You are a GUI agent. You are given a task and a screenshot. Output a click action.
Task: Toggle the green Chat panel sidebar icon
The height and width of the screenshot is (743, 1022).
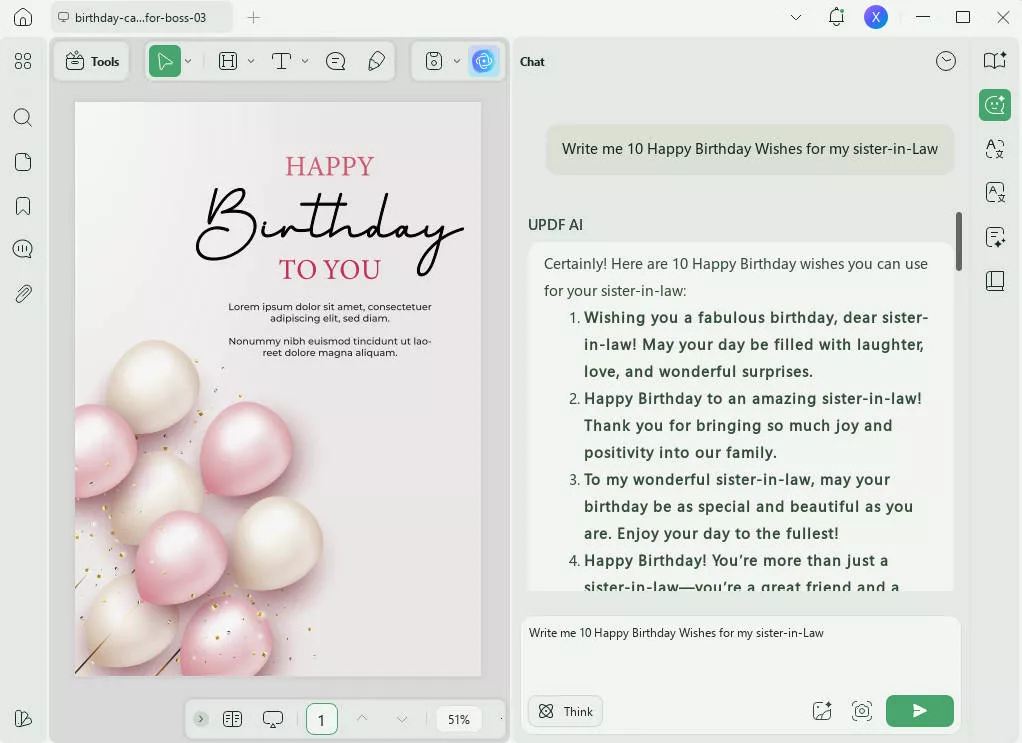(x=995, y=104)
